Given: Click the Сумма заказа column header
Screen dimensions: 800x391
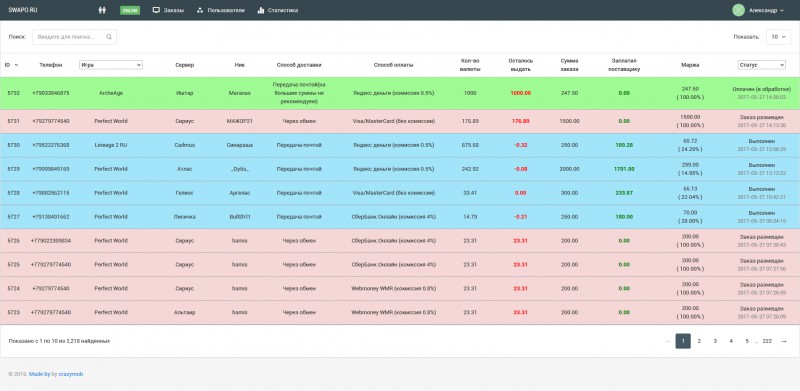Looking at the screenshot, I should pyautogui.click(x=569, y=65).
